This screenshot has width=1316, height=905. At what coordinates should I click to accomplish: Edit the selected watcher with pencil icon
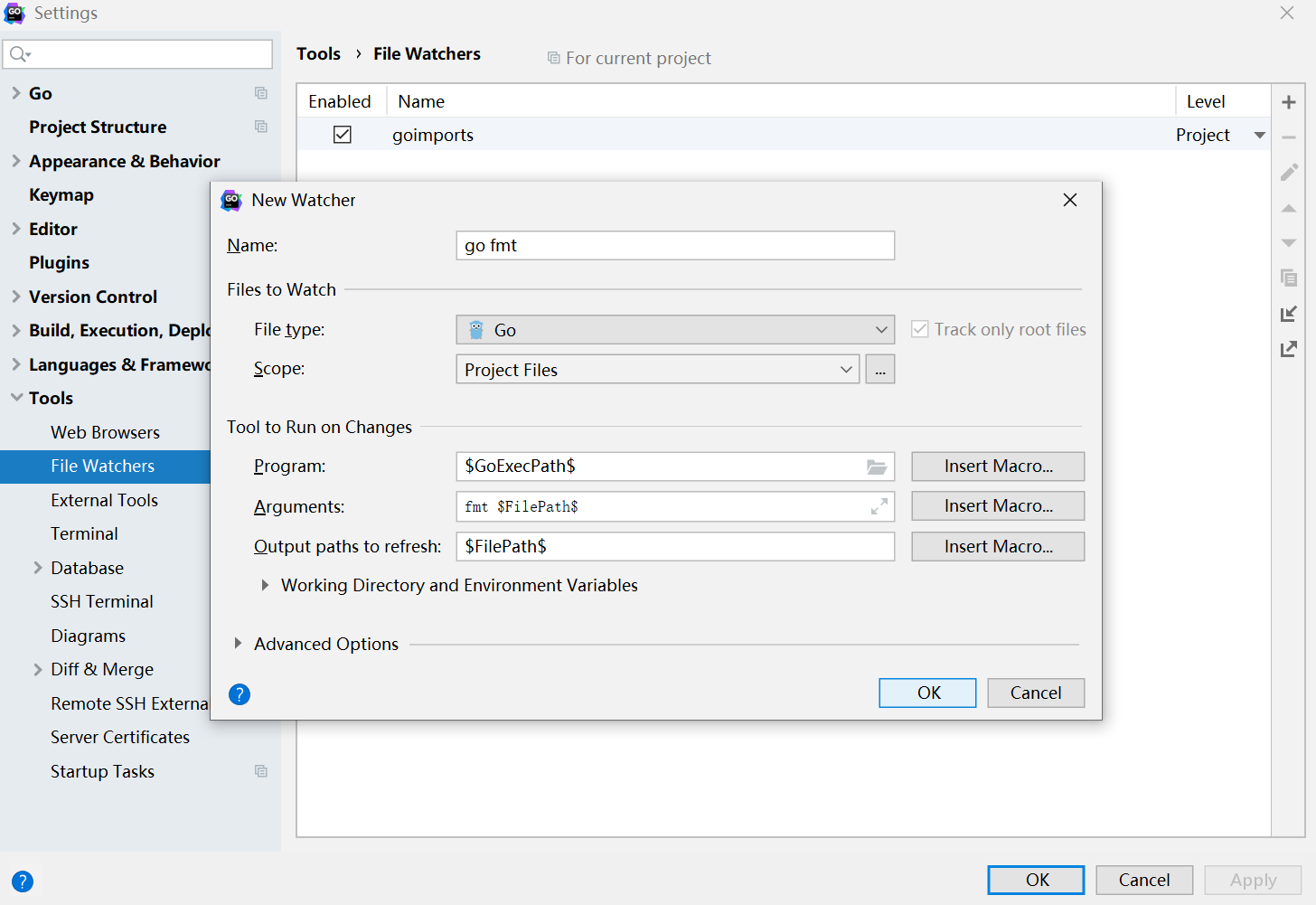(1289, 172)
